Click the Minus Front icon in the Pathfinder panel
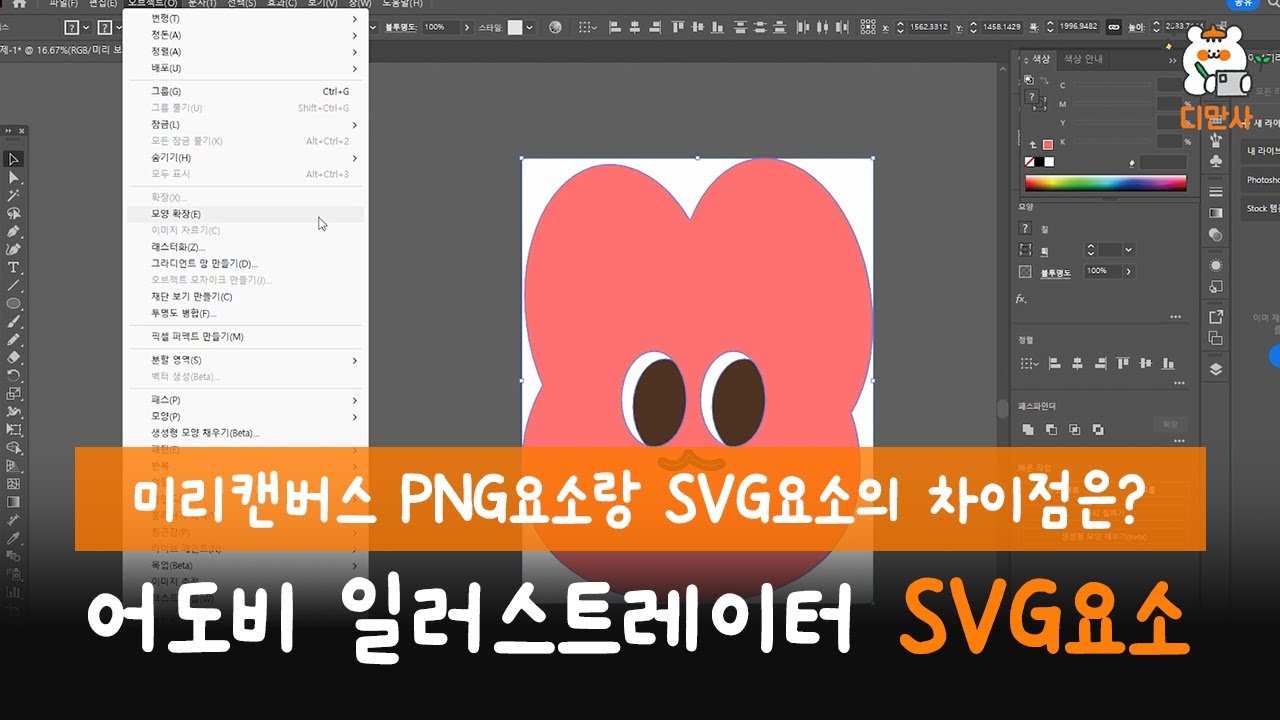 tap(1051, 429)
